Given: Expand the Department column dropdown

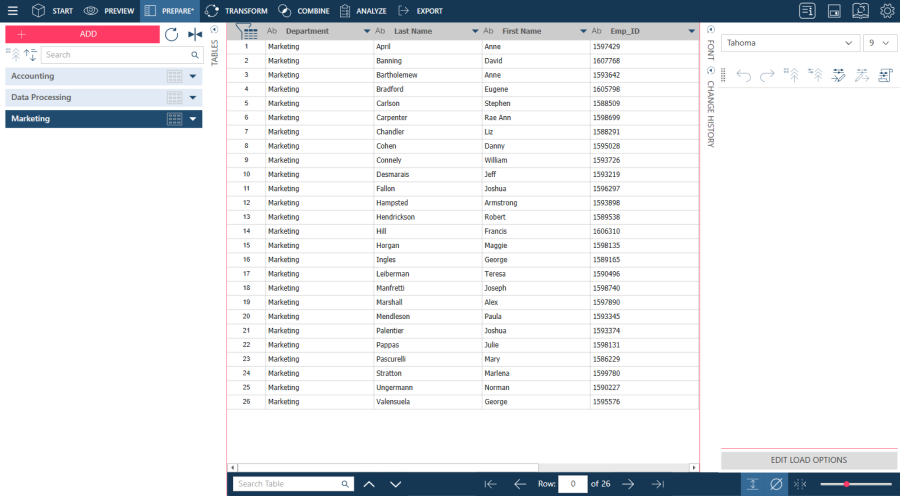Looking at the screenshot, I should [367, 32].
